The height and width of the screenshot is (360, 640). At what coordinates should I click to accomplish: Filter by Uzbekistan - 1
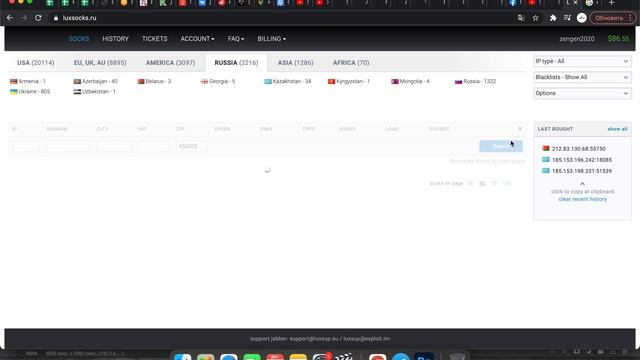click(x=94, y=91)
